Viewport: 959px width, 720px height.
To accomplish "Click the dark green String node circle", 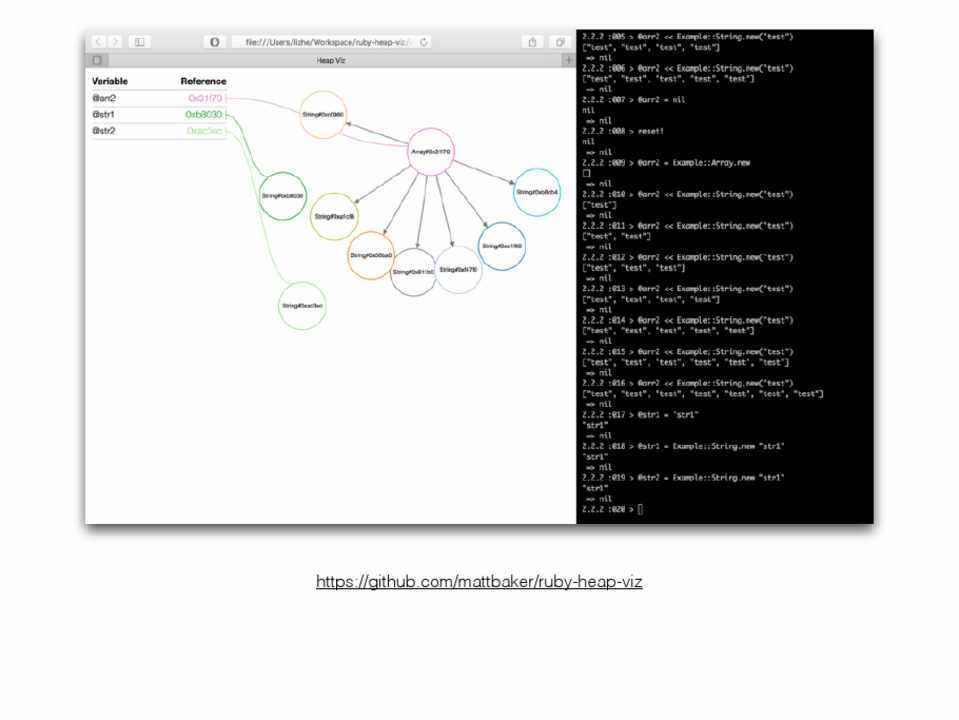I will click(x=283, y=196).
